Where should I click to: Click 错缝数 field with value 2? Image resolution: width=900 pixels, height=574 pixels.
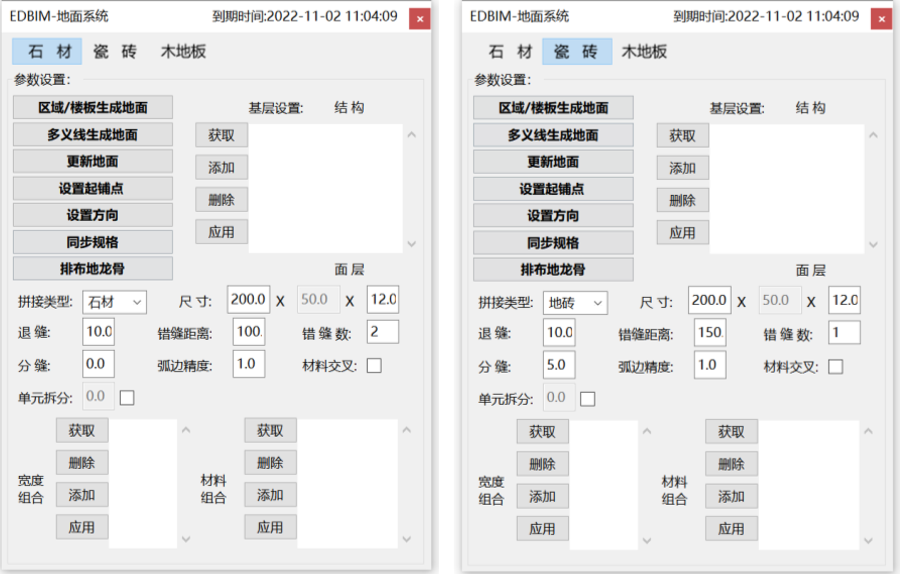(383, 331)
